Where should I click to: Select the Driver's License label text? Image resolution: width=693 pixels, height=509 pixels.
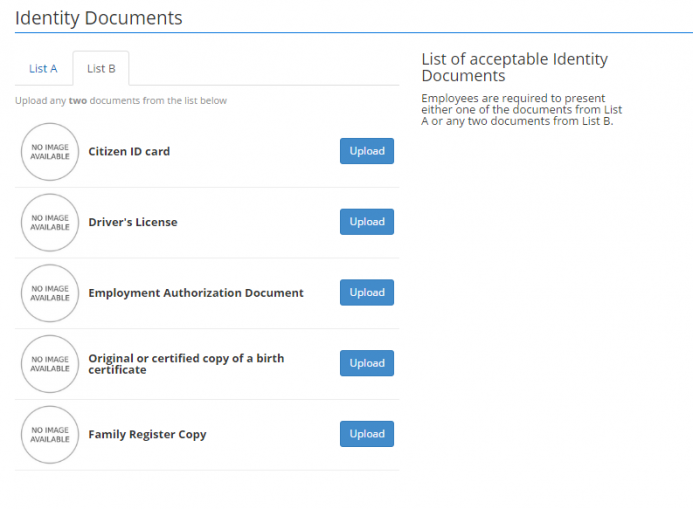click(133, 222)
